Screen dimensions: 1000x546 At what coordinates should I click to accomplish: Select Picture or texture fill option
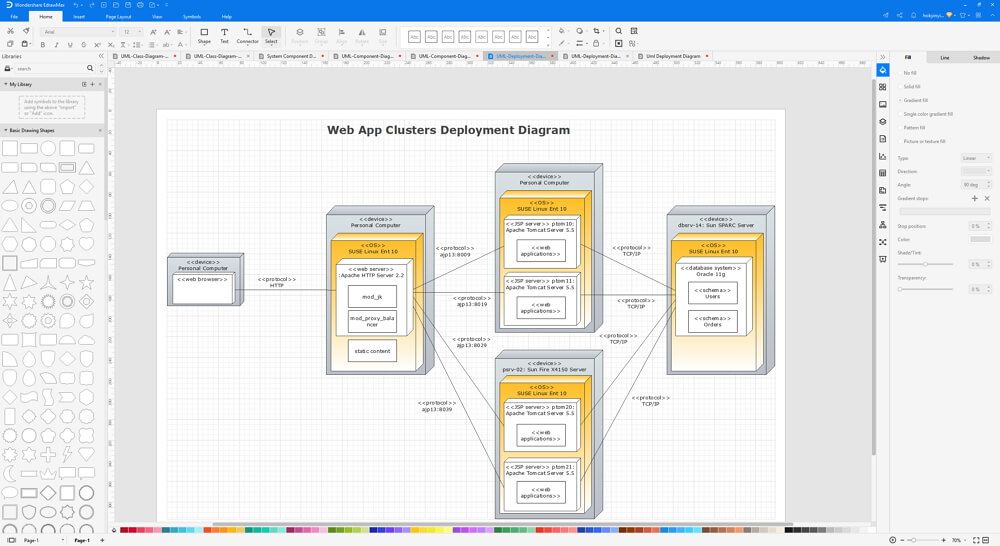click(x=923, y=142)
